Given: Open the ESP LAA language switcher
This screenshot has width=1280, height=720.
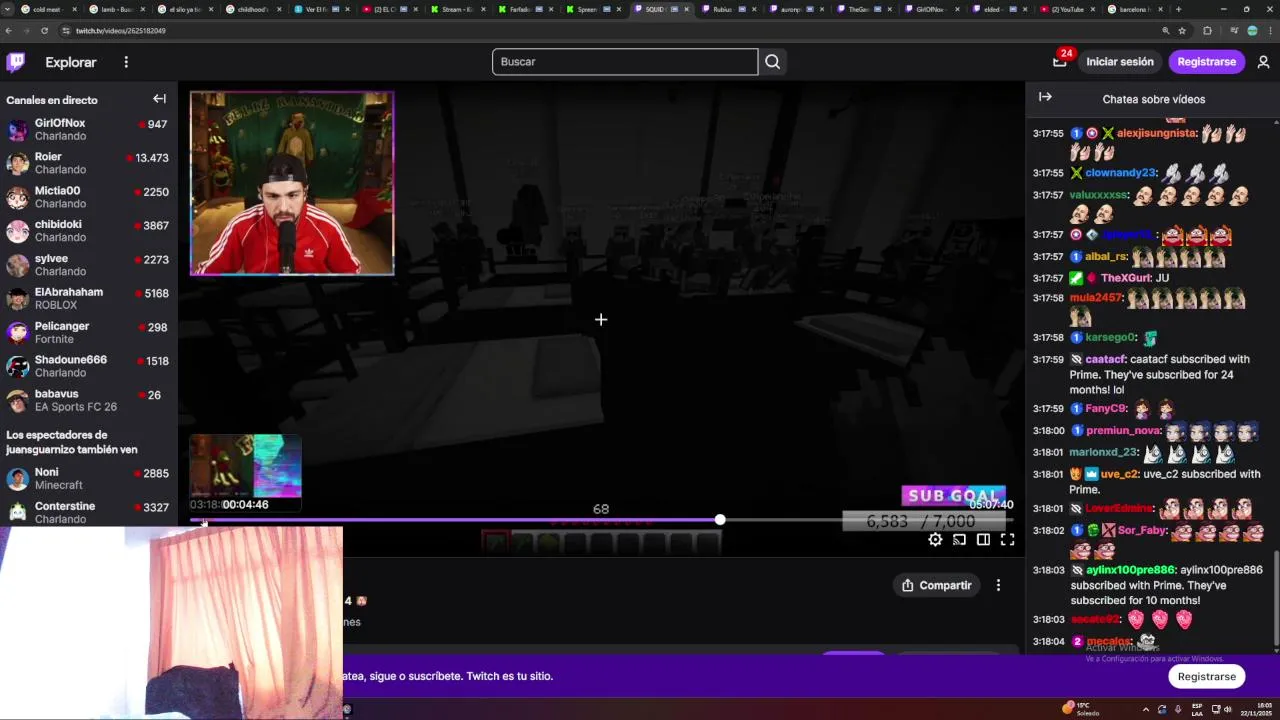Looking at the screenshot, I should click(x=1197, y=709).
